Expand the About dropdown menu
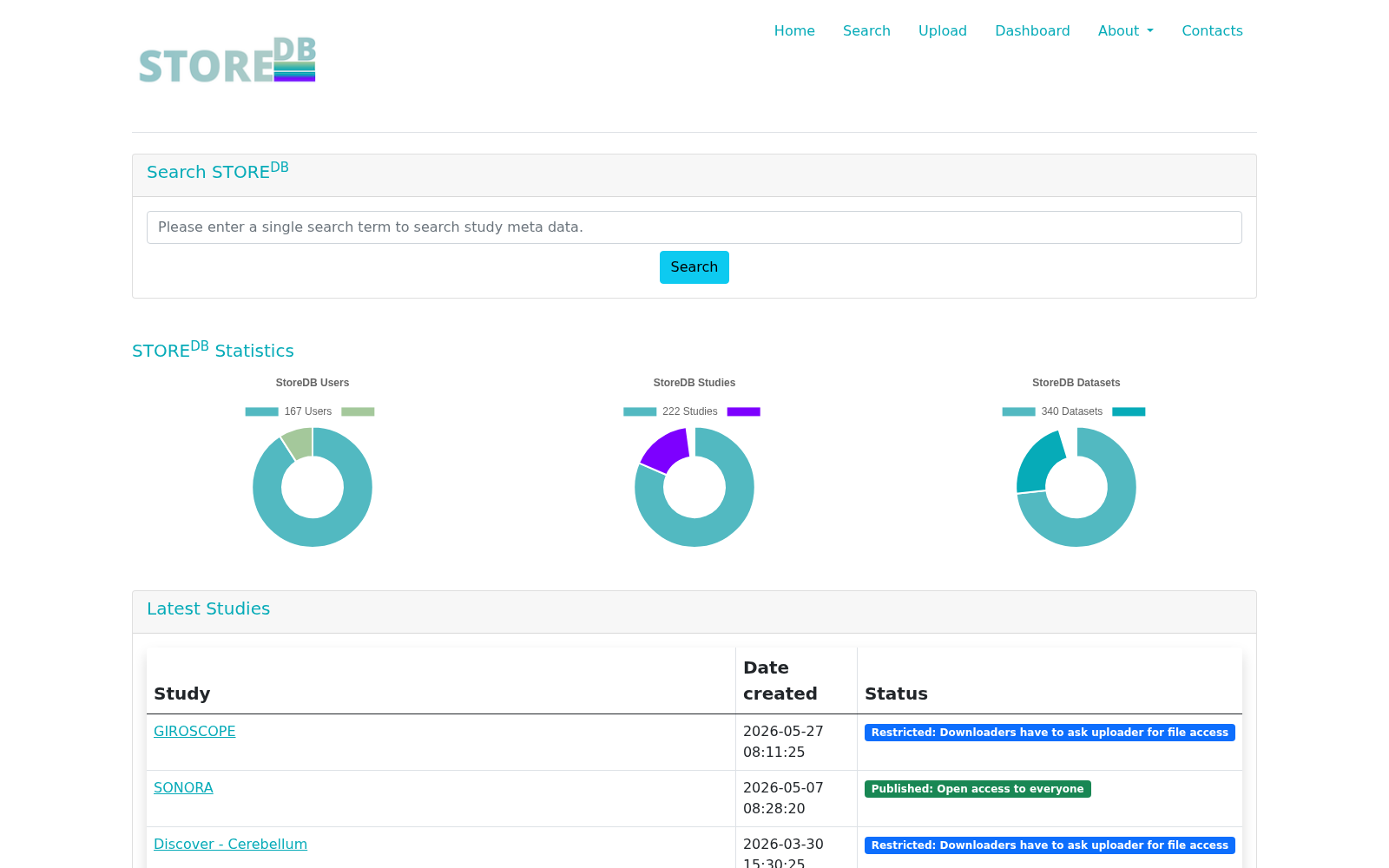The image size is (1389, 868). (1126, 30)
